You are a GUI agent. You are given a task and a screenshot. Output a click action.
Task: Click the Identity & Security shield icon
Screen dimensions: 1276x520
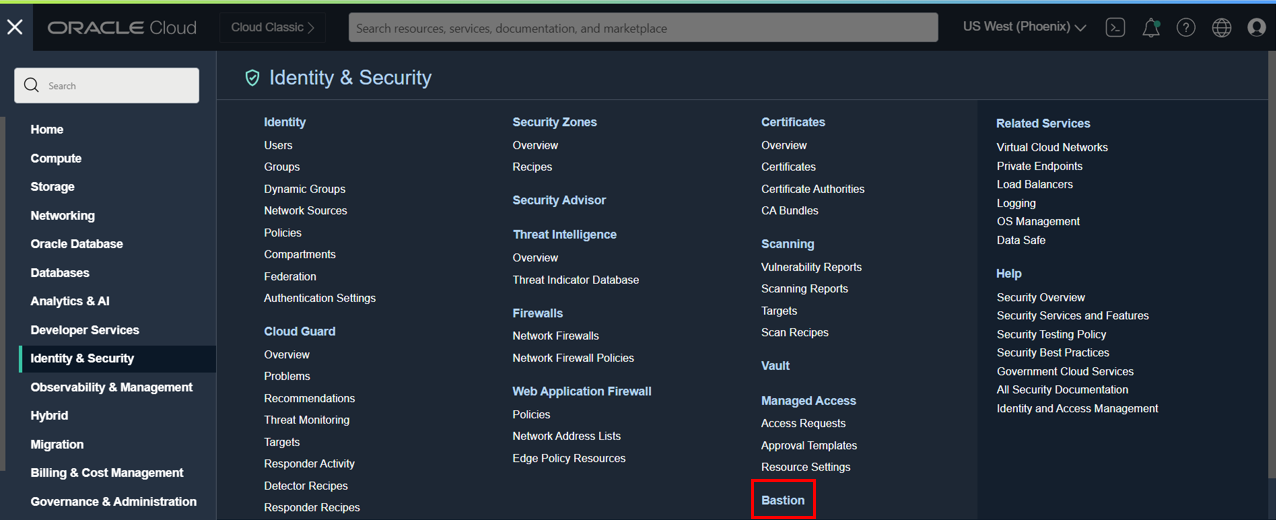252,78
